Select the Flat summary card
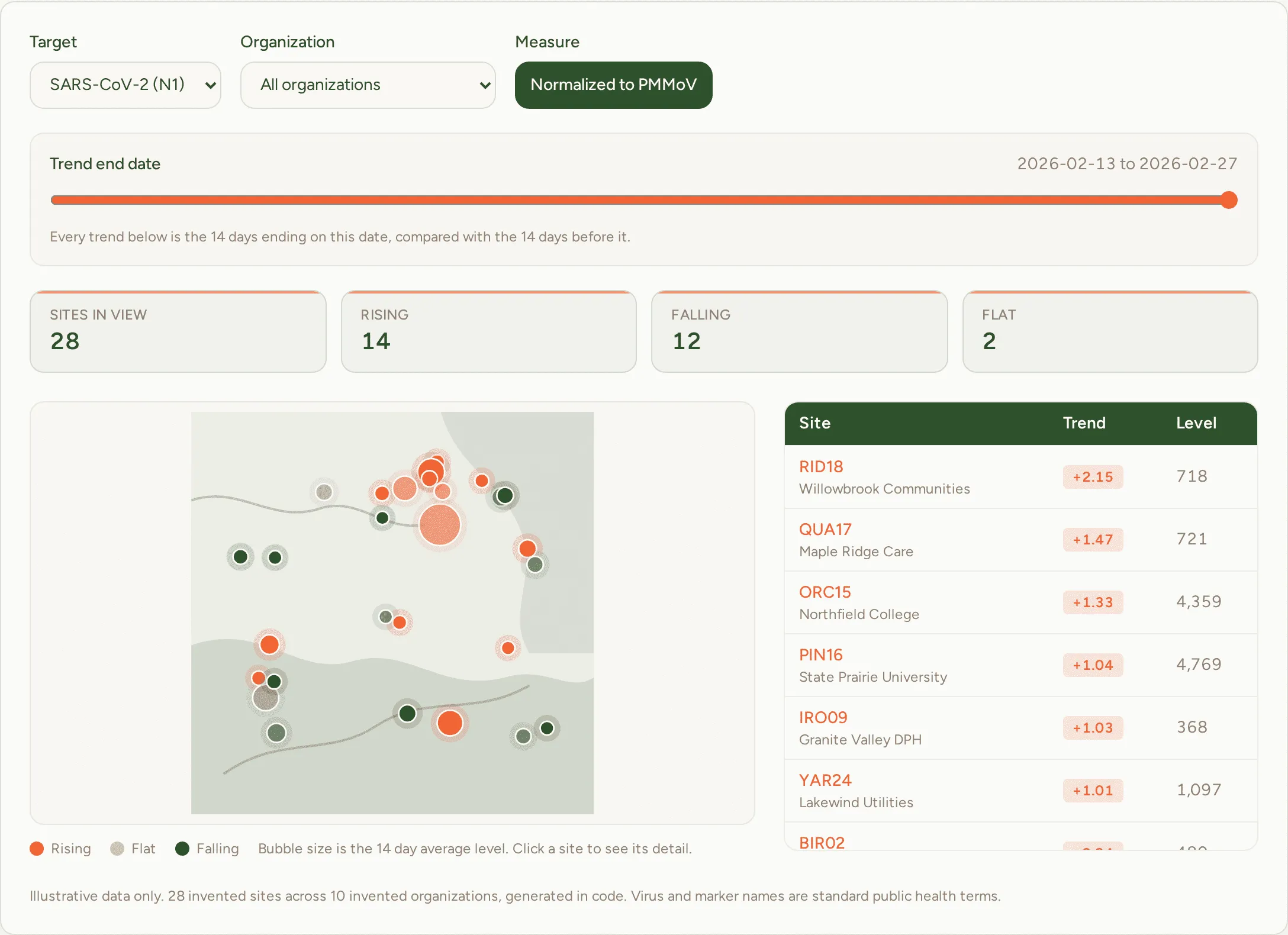 (x=1110, y=331)
